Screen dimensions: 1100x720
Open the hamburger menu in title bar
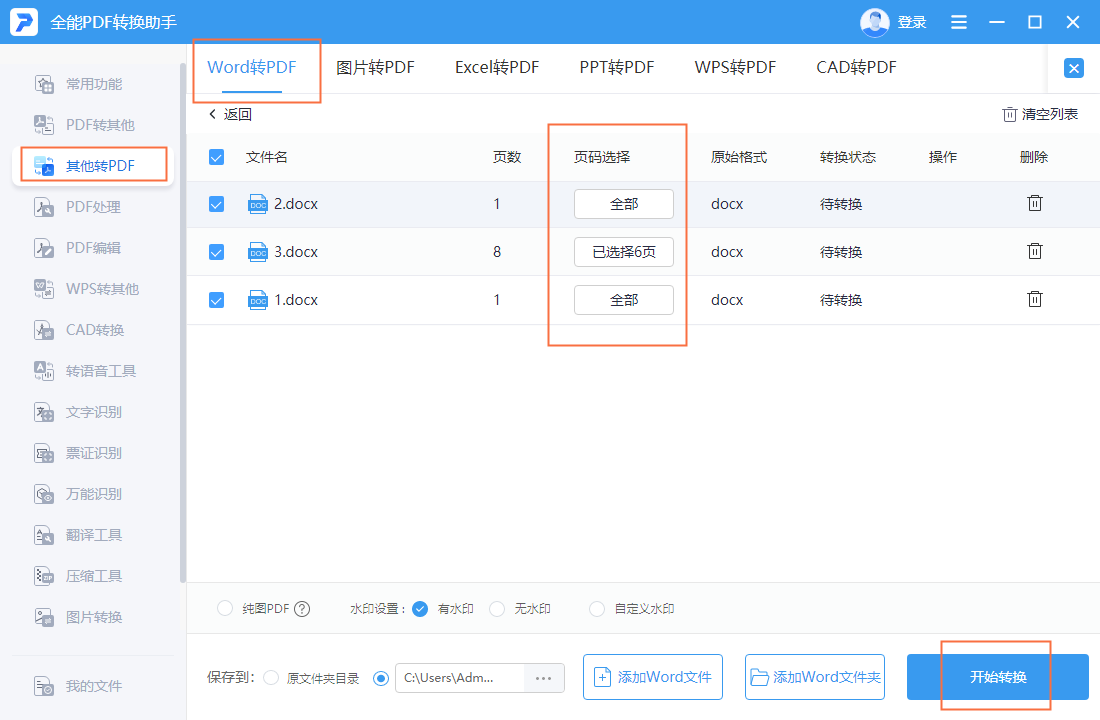pos(959,22)
